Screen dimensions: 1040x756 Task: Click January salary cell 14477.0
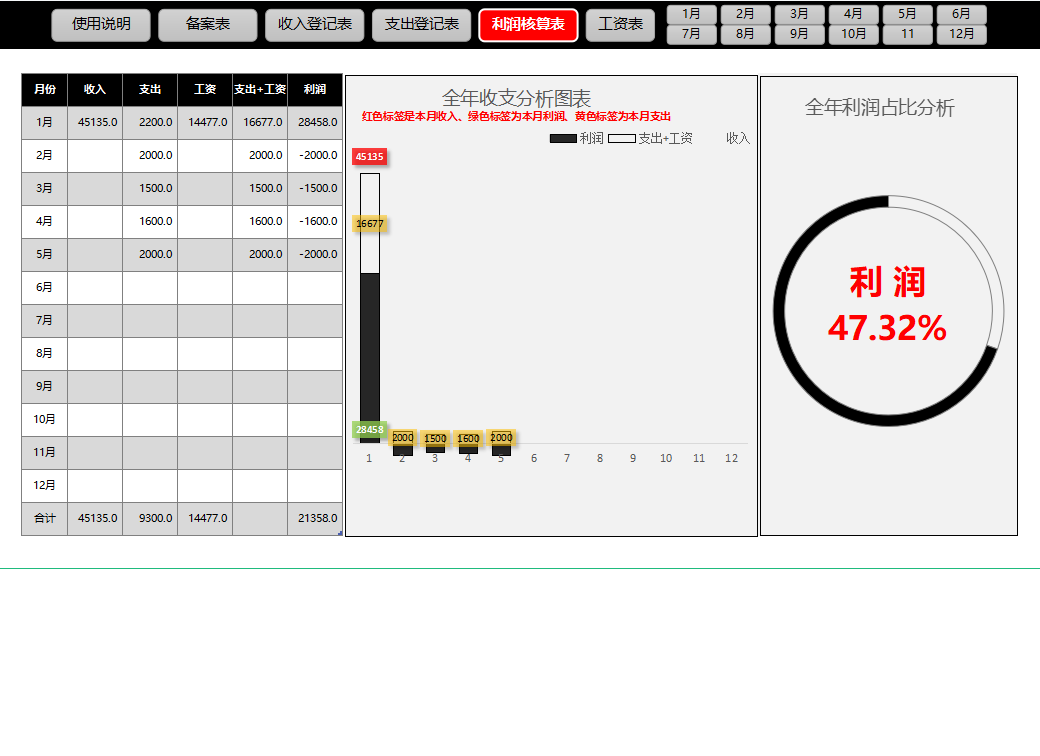tap(205, 123)
